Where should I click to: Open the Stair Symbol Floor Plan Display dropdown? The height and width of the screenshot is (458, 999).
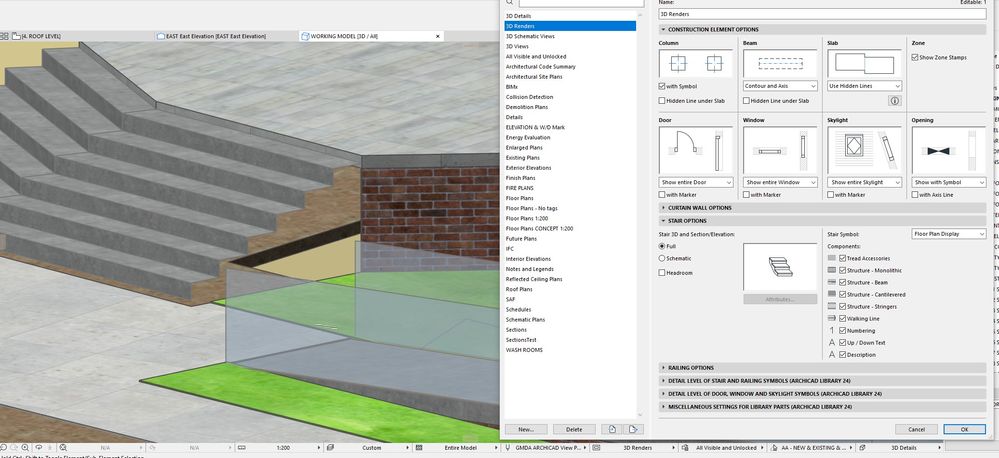coord(949,234)
